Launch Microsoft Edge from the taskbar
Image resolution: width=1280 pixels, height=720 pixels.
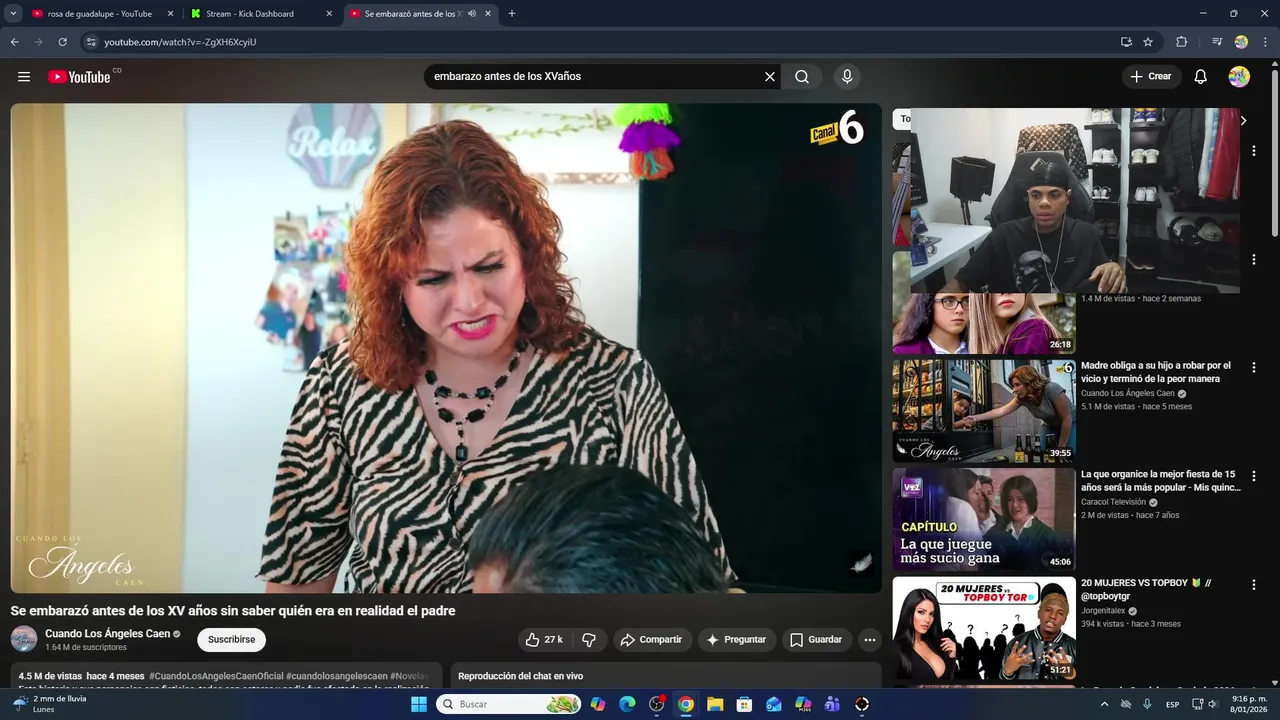pos(627,704)
